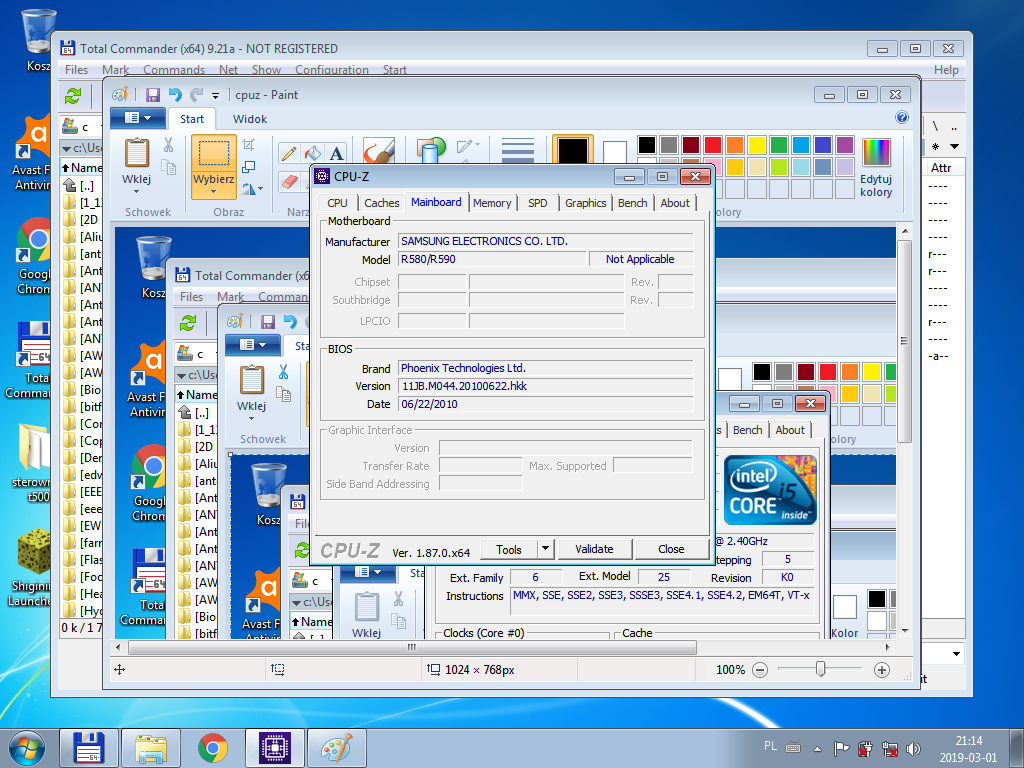
Task: Pick the red color swatch
Action: click(713, 144)
